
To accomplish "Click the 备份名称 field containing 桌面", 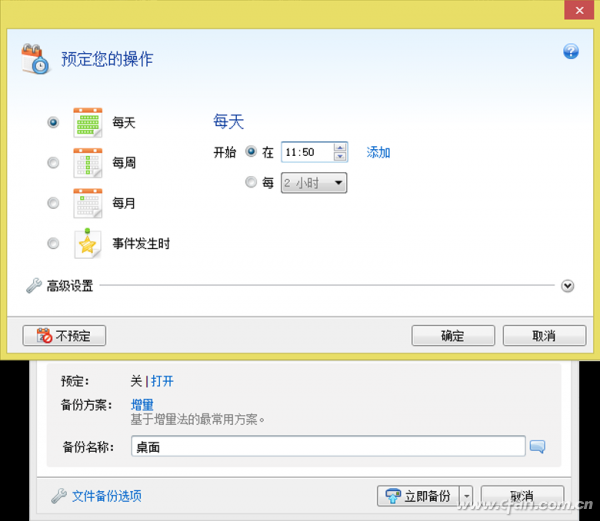I will [x=328, y=446].
